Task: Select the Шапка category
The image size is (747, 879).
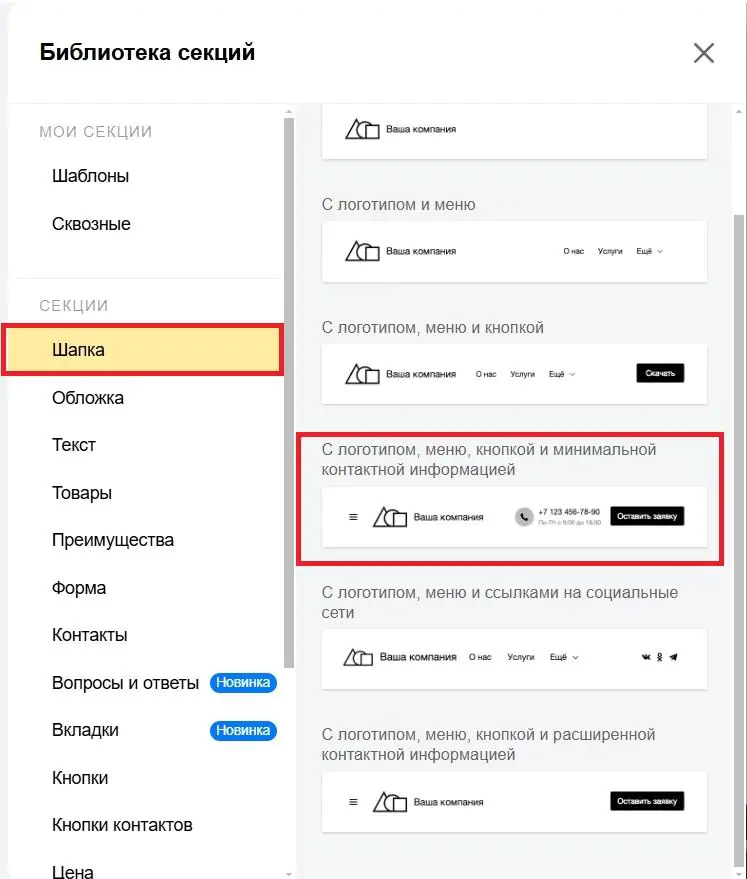Action: (143, 350)
